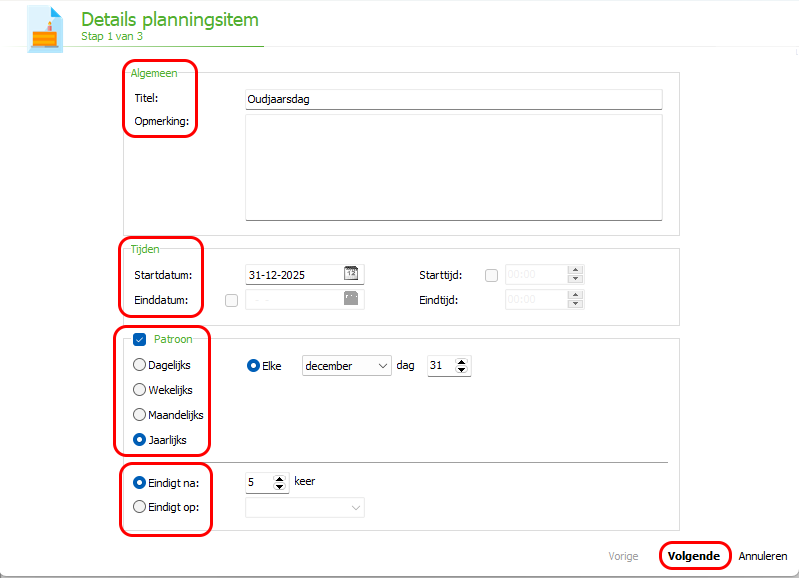The height and width of the screenshot is (578, 799).
Task: Tick the Starttijd checkbox
Action: pos(491,275)
